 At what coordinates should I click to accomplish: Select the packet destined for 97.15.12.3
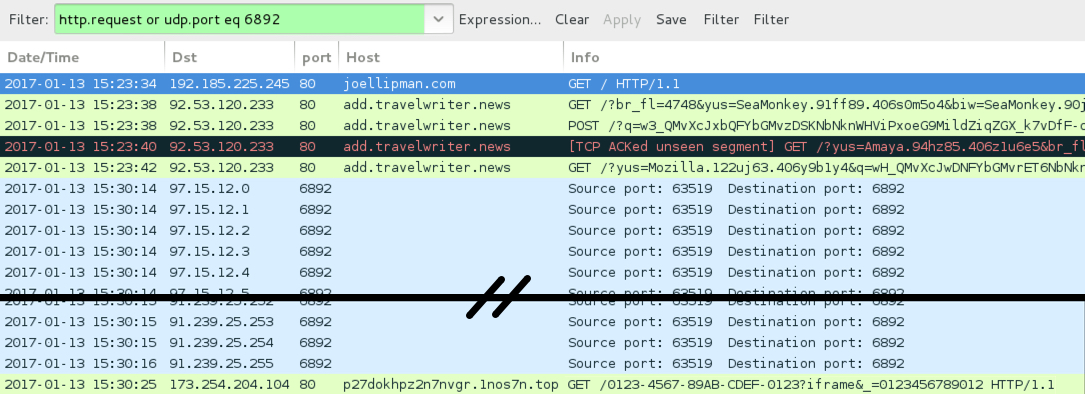542,251
